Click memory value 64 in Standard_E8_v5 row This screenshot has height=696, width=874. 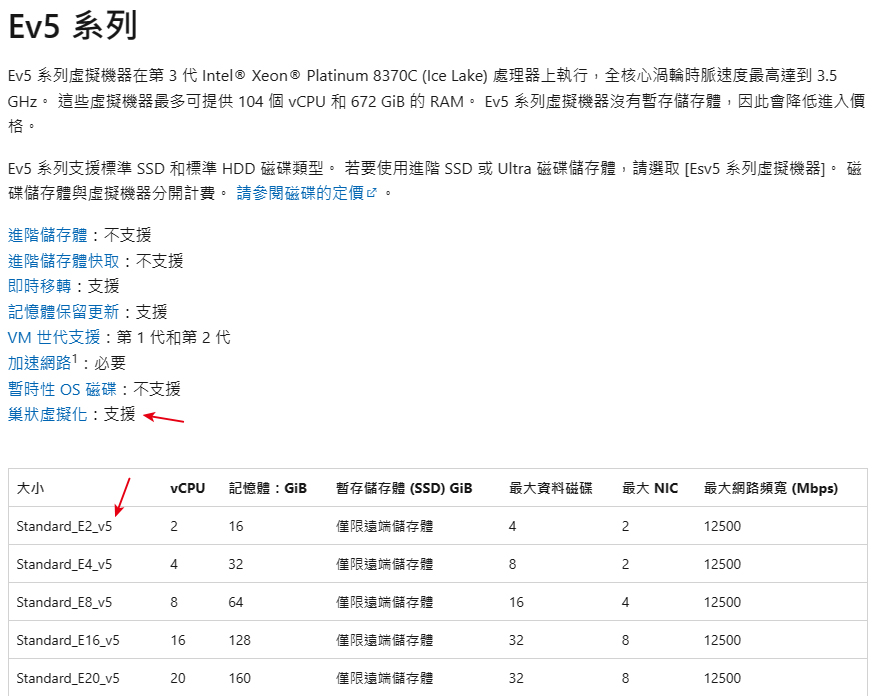[236, 602]
